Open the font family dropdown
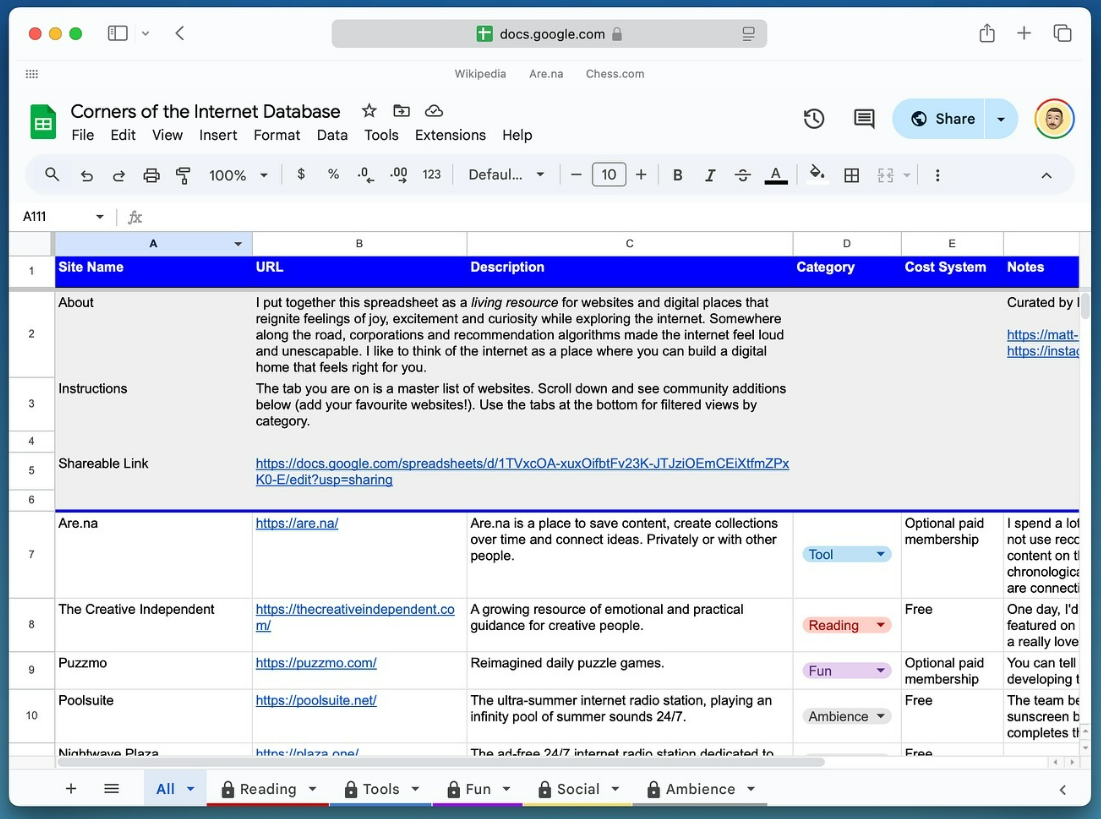 coord(506,174)
